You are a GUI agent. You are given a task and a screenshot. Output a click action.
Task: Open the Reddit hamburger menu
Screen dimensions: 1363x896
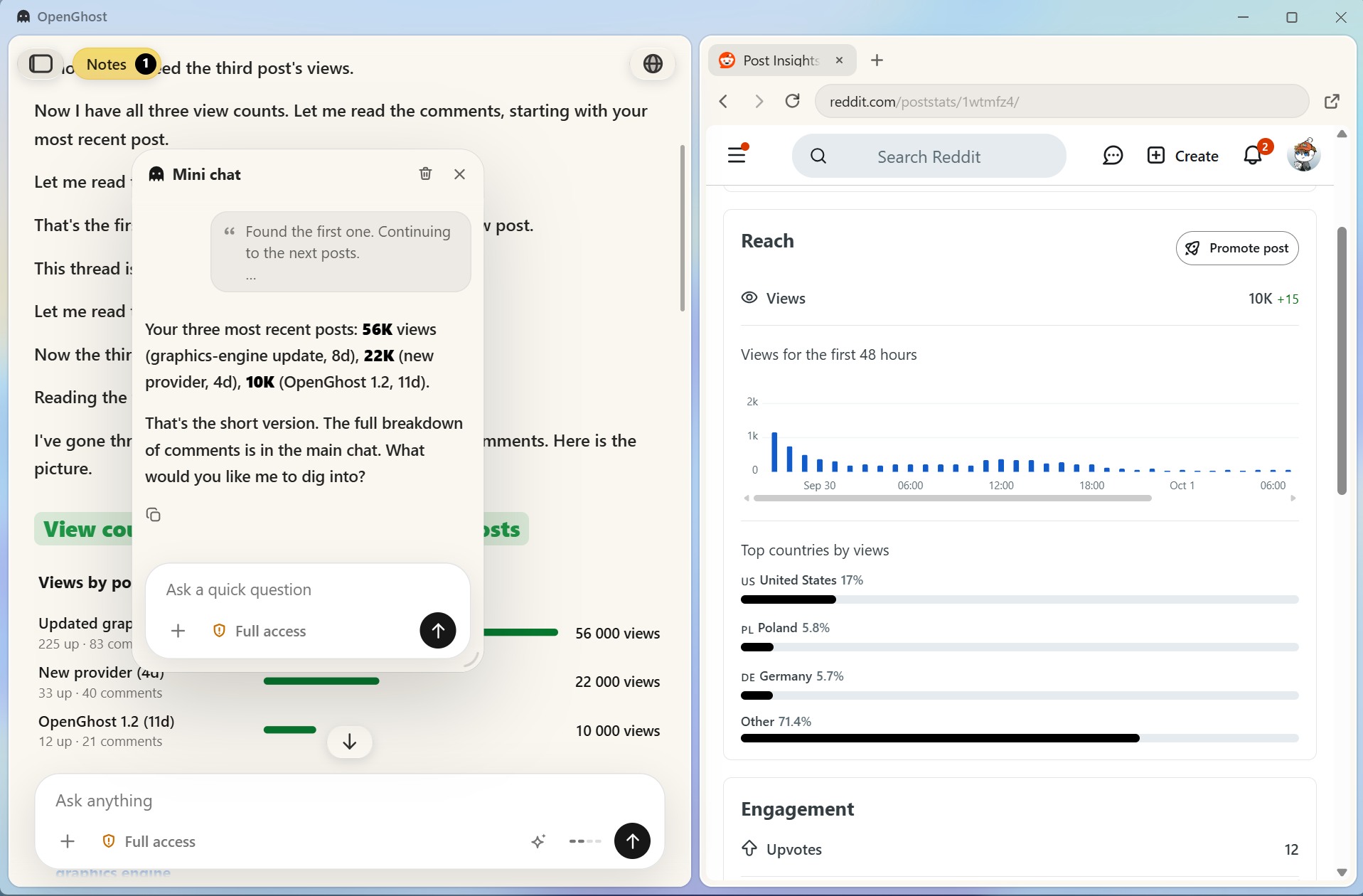coord(737,154)
